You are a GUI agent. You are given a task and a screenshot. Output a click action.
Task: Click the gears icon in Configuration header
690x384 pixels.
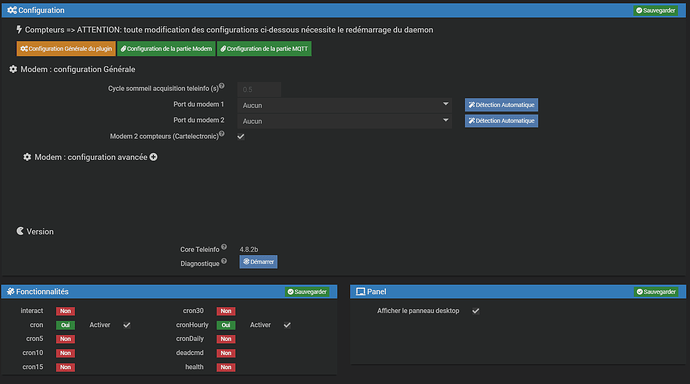click(12, 10)
